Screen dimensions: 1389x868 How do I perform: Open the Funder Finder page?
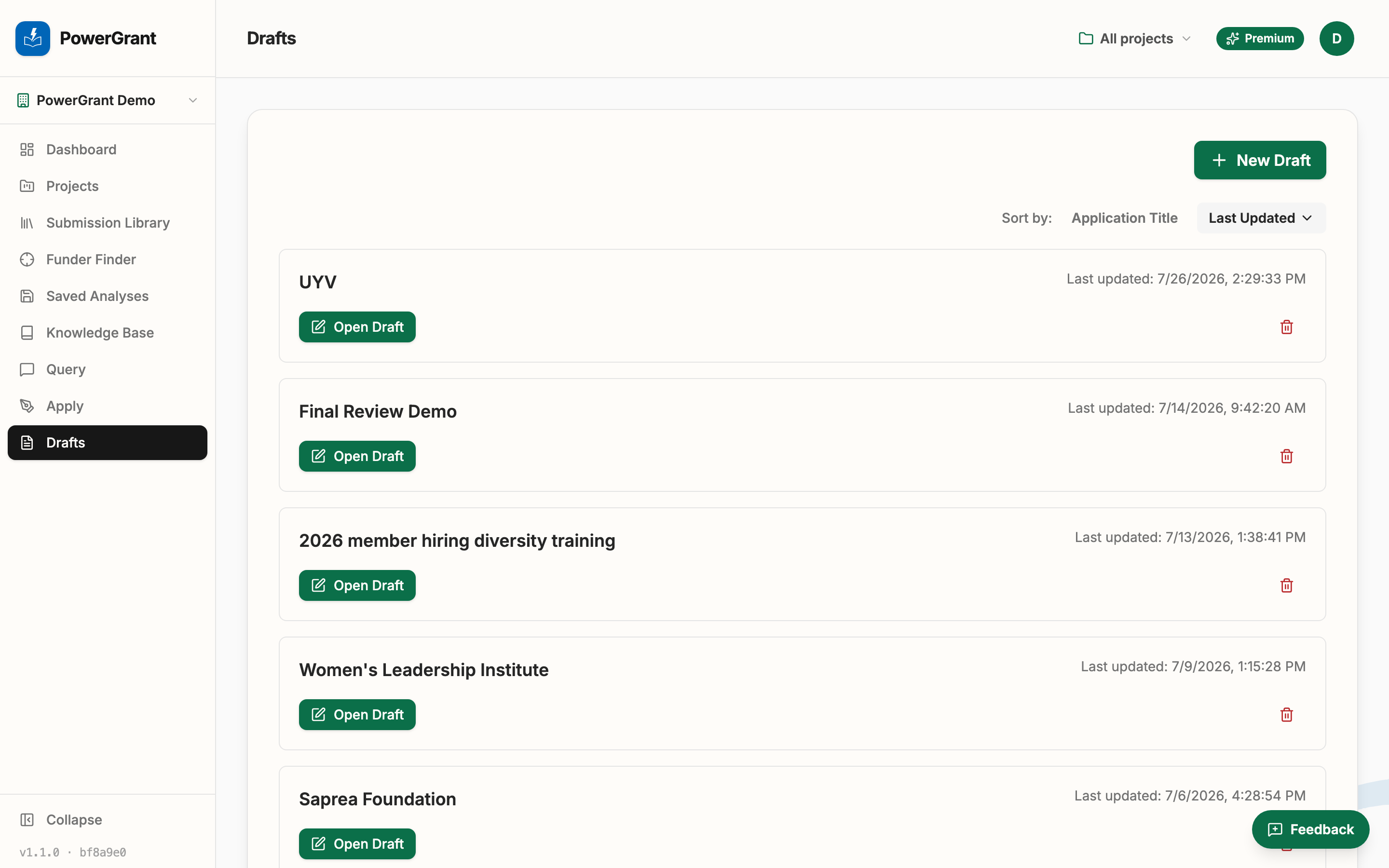tap(108, 259)
